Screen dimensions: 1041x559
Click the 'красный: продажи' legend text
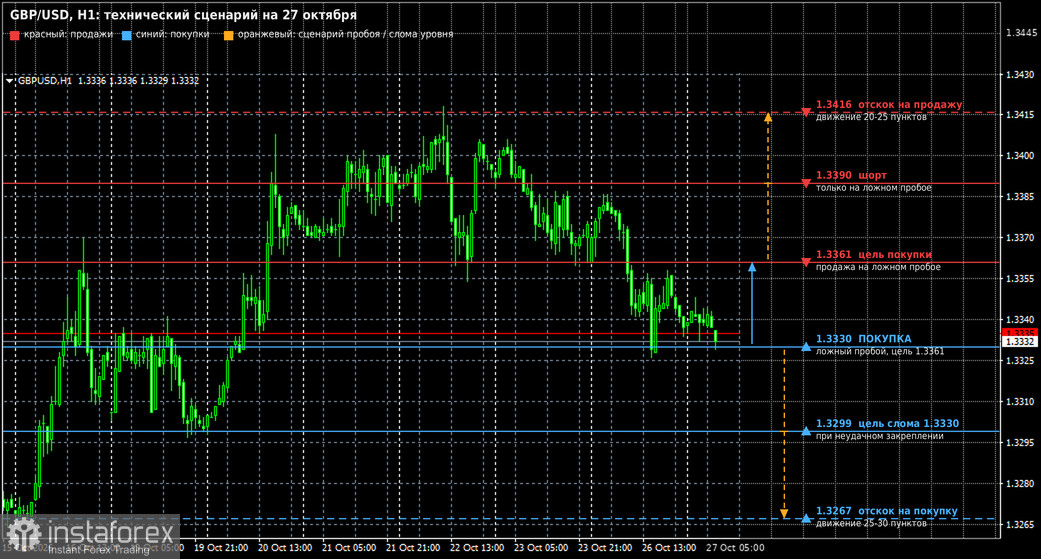click(x=68, y=34)
